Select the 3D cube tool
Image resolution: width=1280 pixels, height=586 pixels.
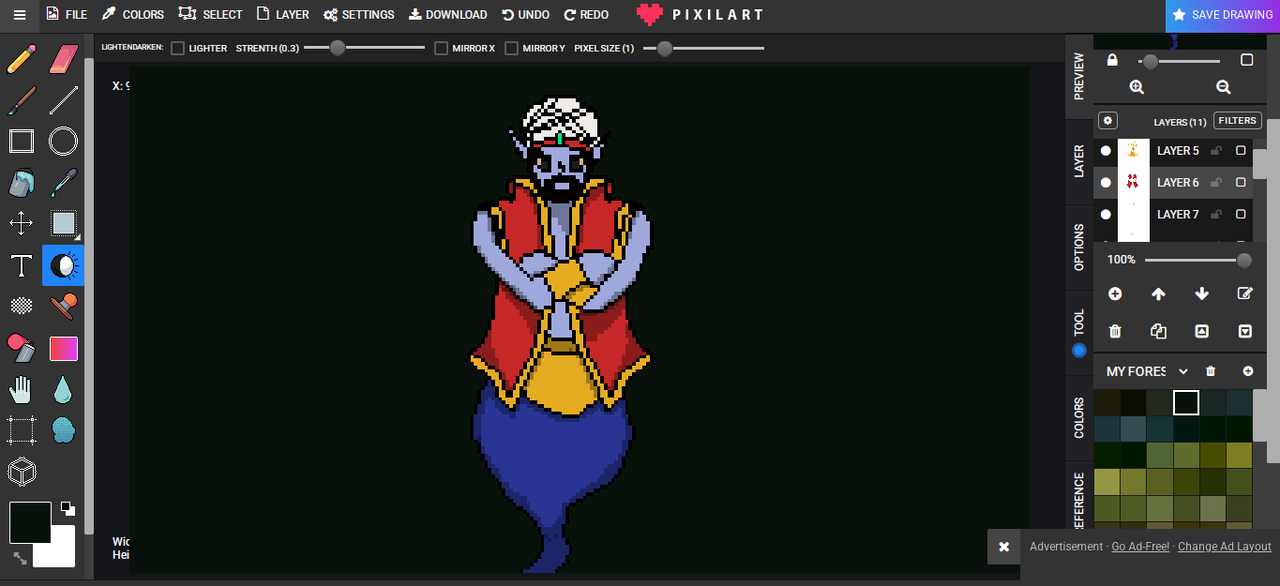(21, 471)
